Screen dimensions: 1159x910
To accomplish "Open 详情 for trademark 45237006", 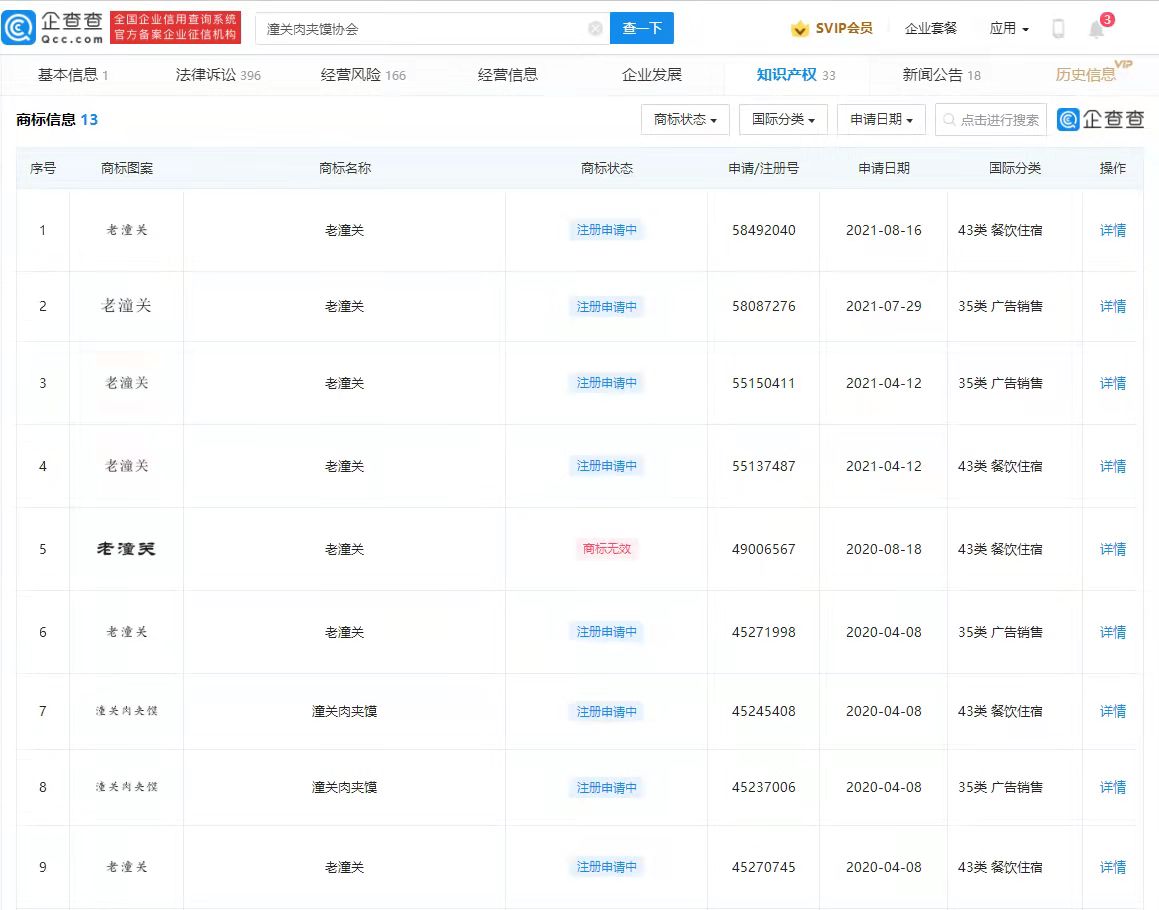I will click(x=1112, y=787).
